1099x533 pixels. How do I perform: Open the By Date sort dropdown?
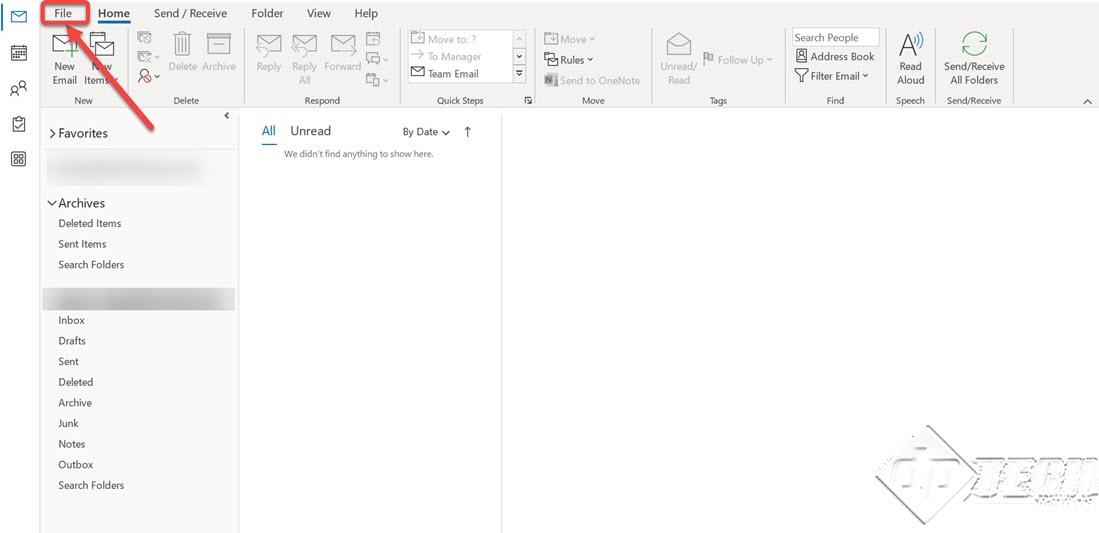pos(426,132)
